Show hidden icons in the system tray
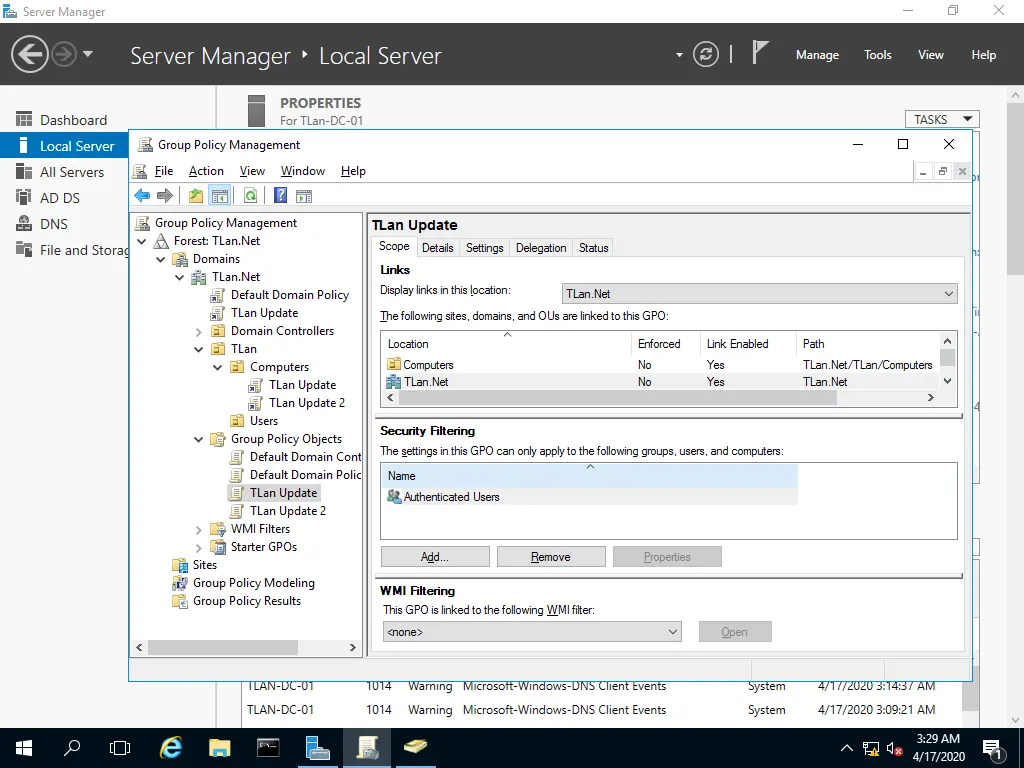 [846, 748]
